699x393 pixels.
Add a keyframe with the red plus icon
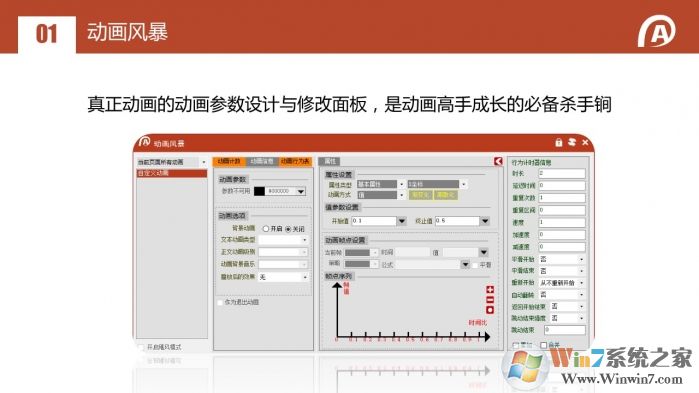coord(490,290)
